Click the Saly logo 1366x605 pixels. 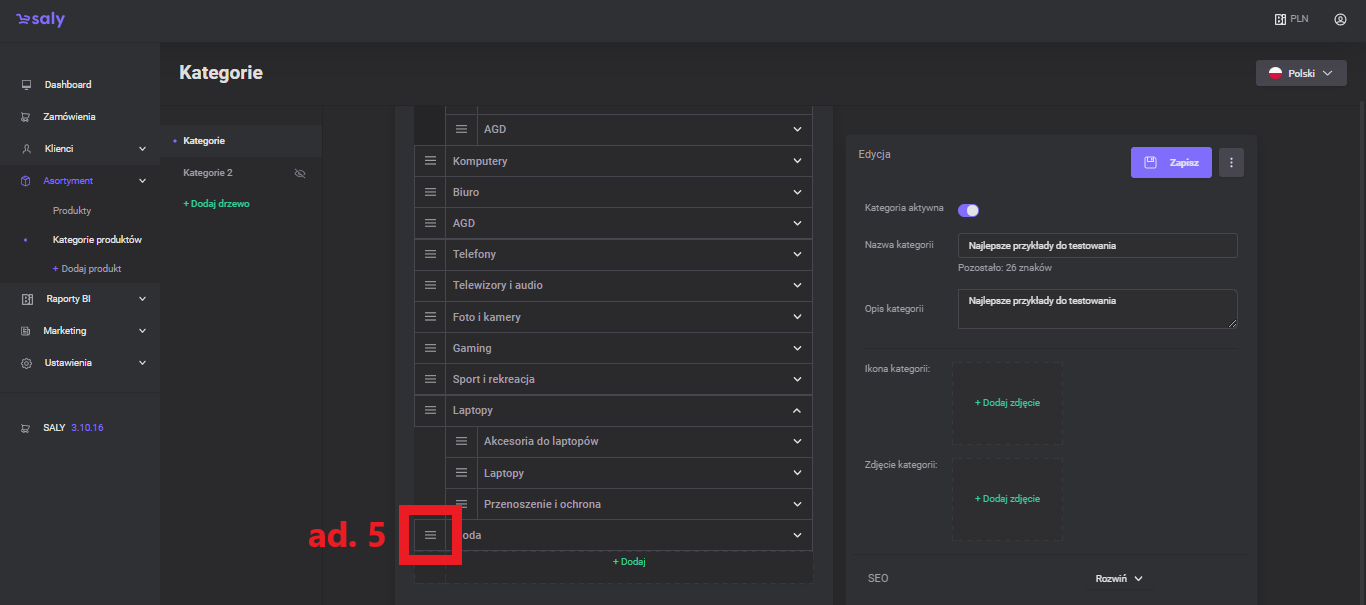(x=40, y=20)
